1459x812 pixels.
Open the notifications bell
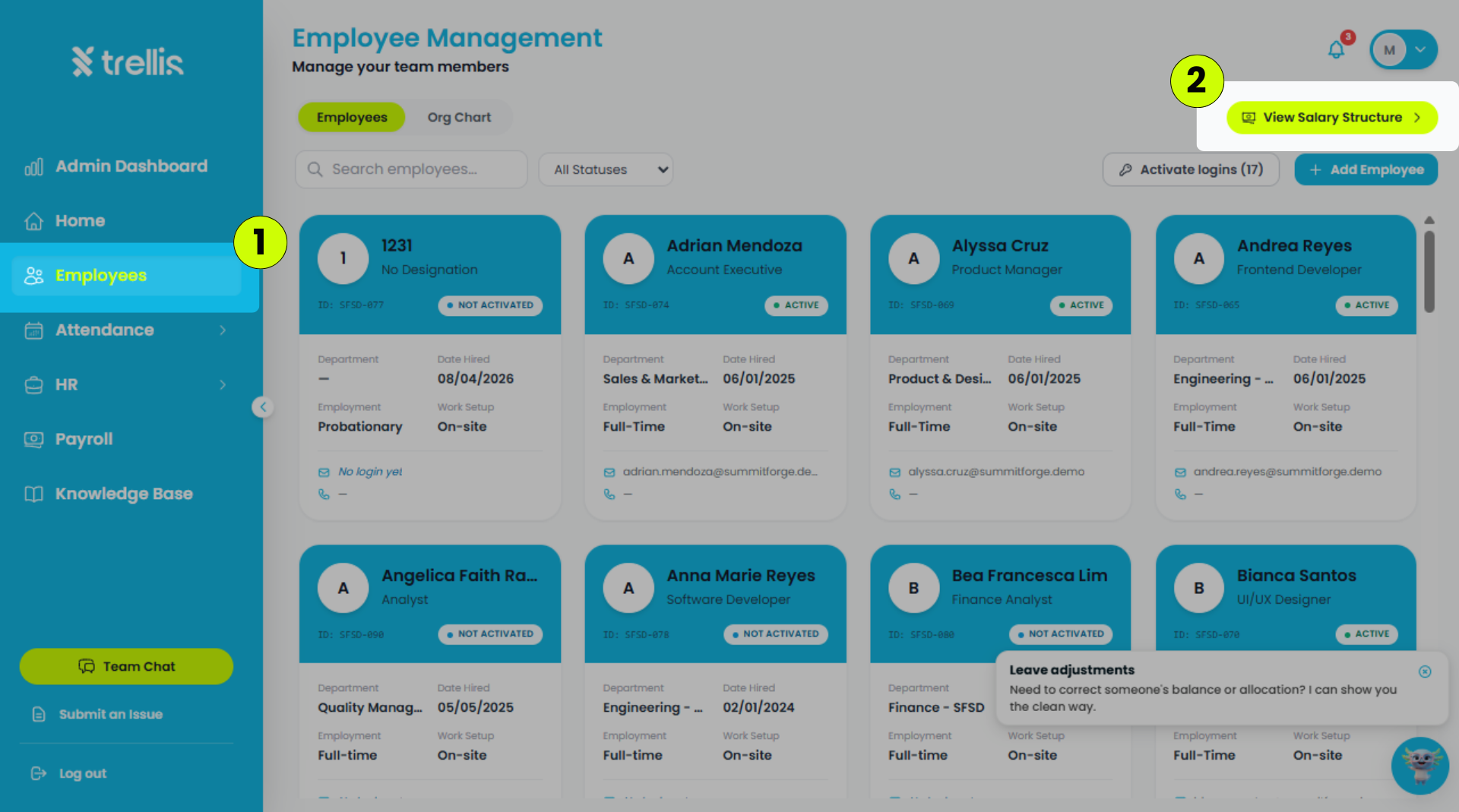point(1336,50)
